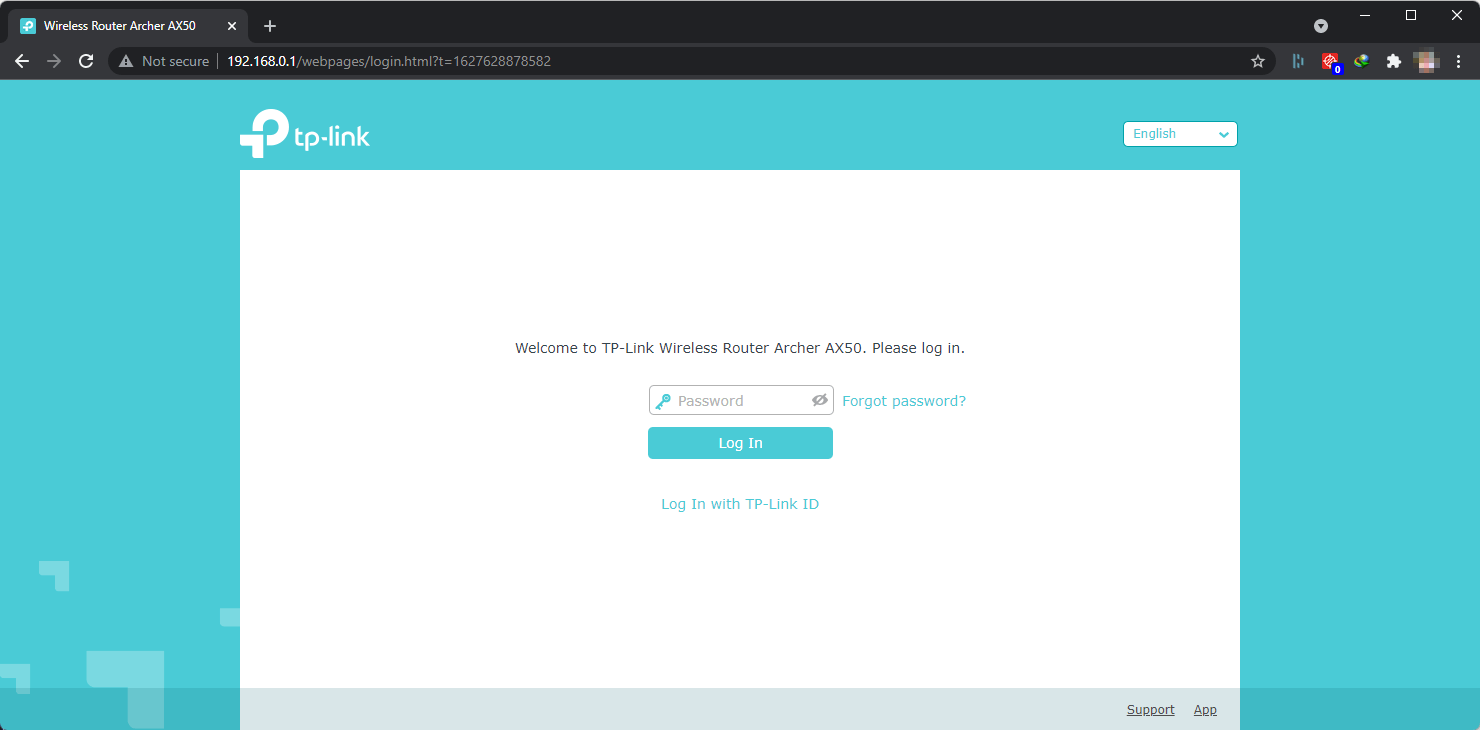
Task: Open Chrome three-dot menu
Action: [x=1458, y=61]
